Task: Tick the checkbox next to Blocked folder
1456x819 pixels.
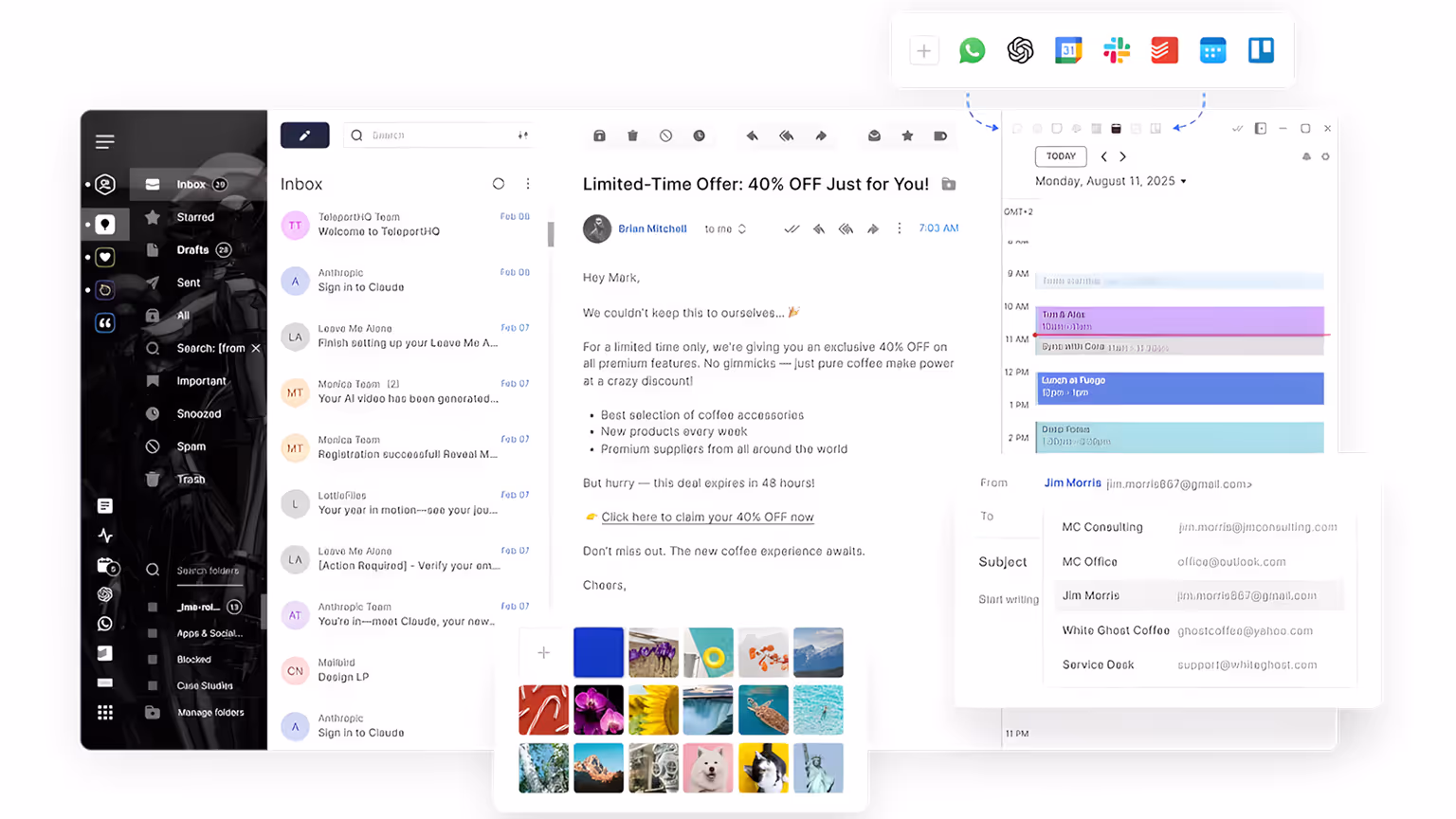Action: pos(152,659)
